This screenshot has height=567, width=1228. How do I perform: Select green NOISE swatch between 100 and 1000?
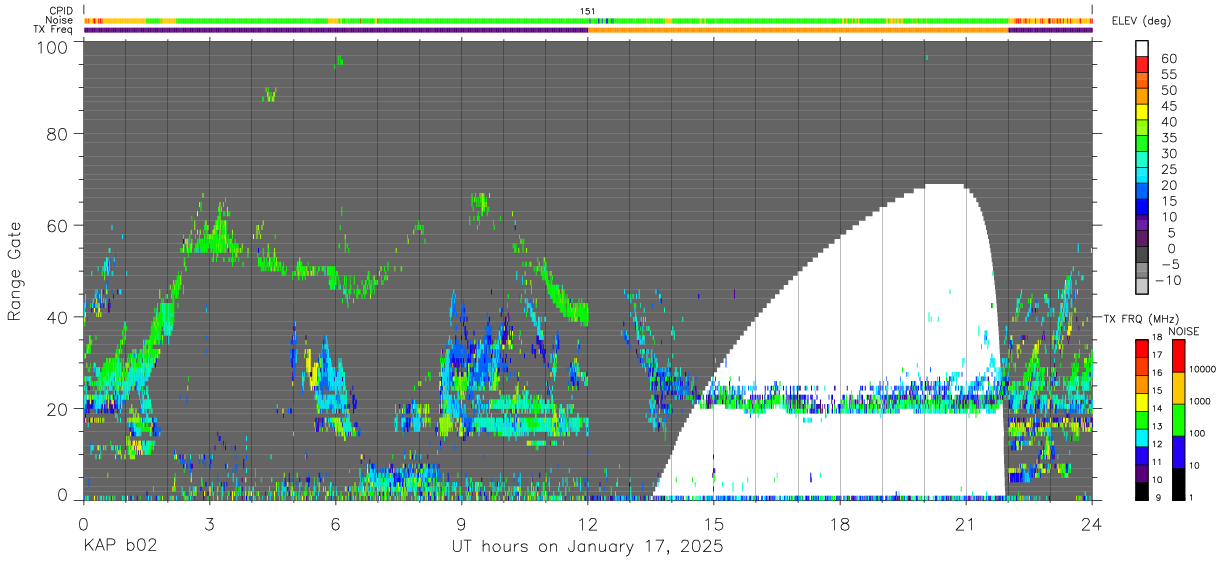coord(1178,418)
